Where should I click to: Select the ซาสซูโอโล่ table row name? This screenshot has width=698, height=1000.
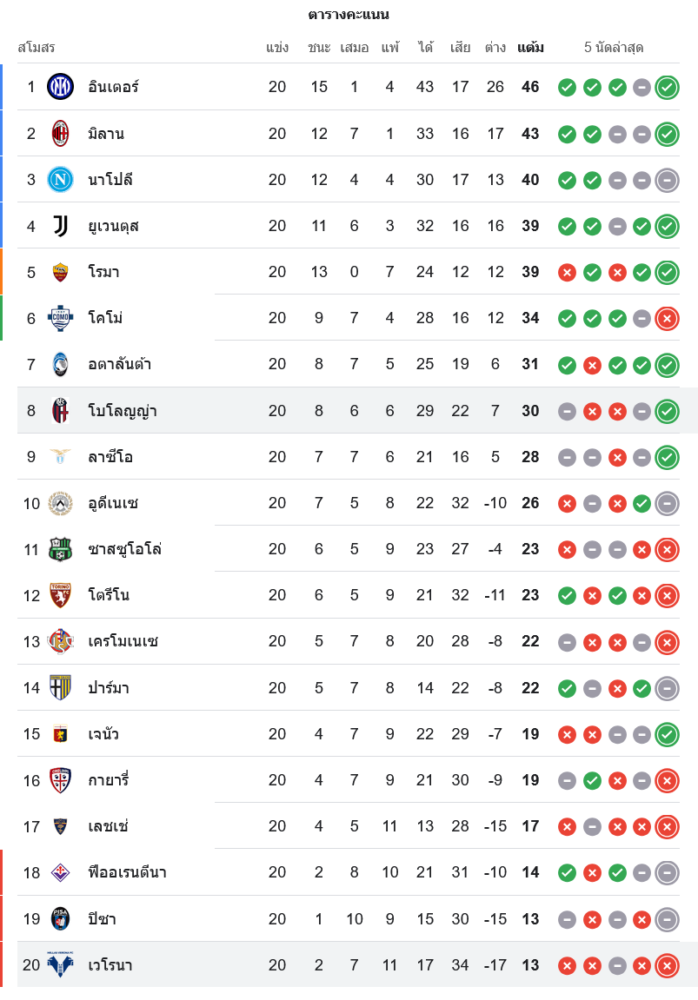125,549
